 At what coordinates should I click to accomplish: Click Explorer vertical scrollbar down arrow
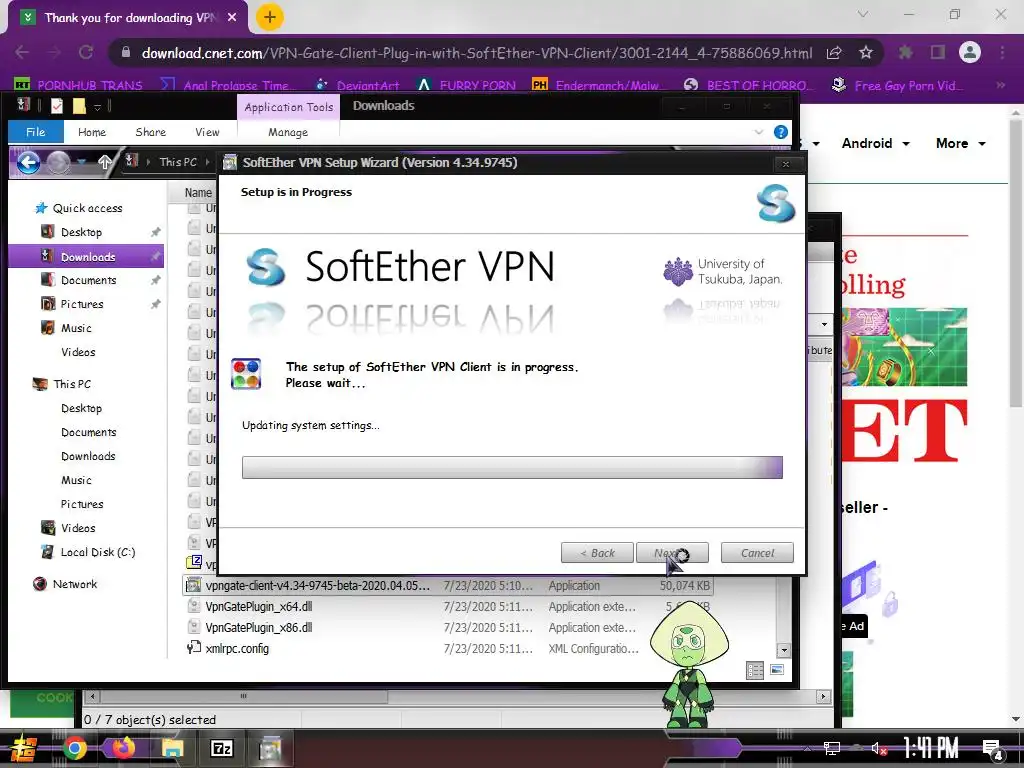(x=784, y=650)
